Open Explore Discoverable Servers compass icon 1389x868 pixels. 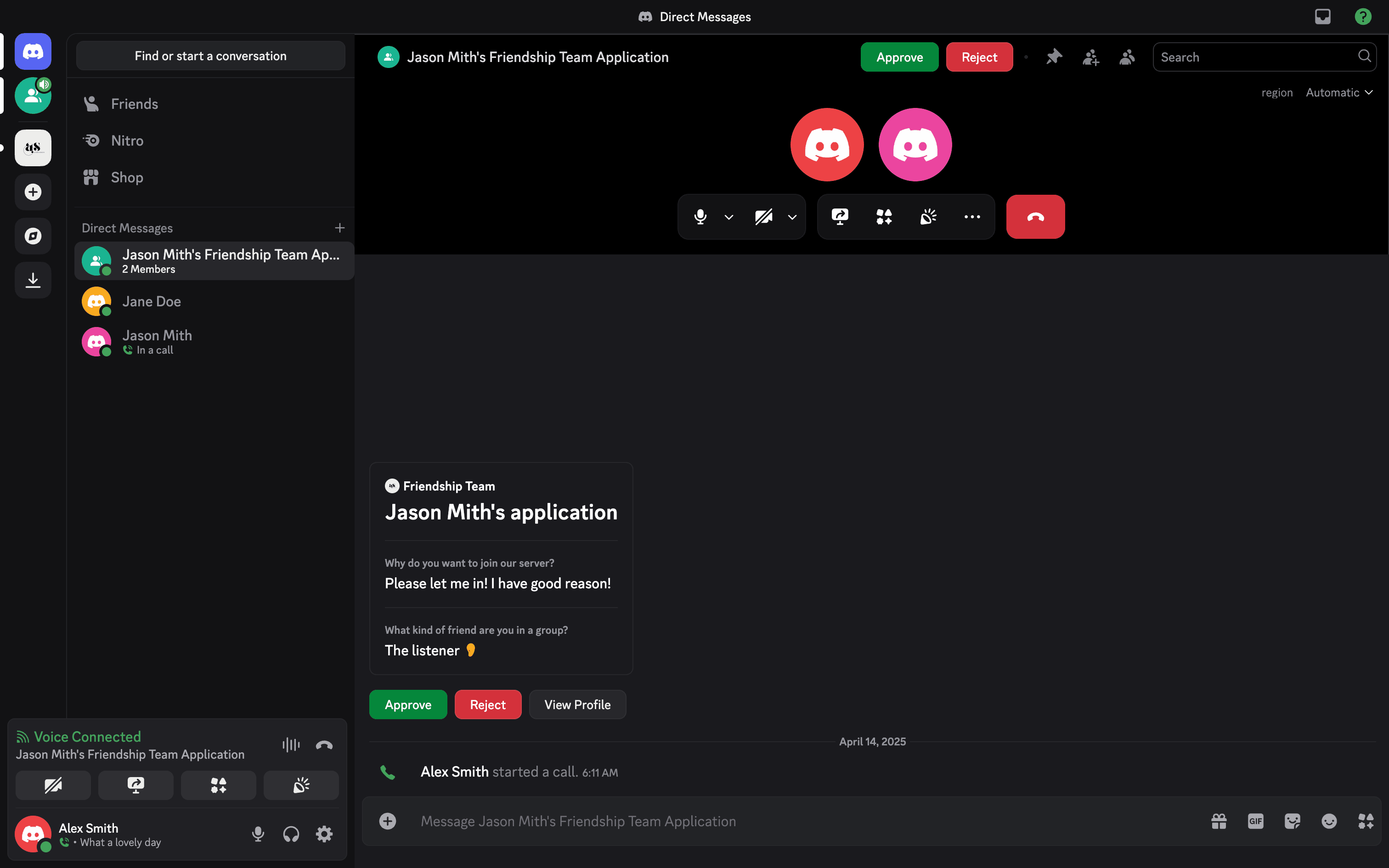pyautogui.click(x=33, y=236)
